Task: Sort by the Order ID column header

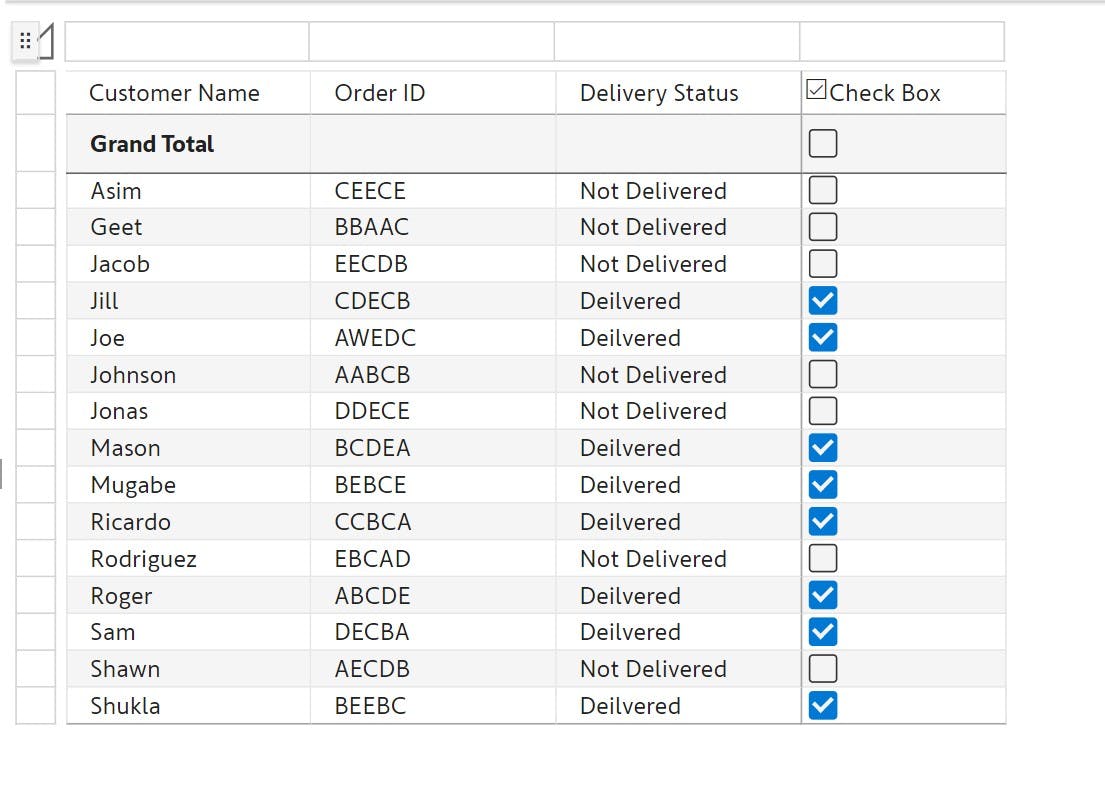Action: pos(380,93)
